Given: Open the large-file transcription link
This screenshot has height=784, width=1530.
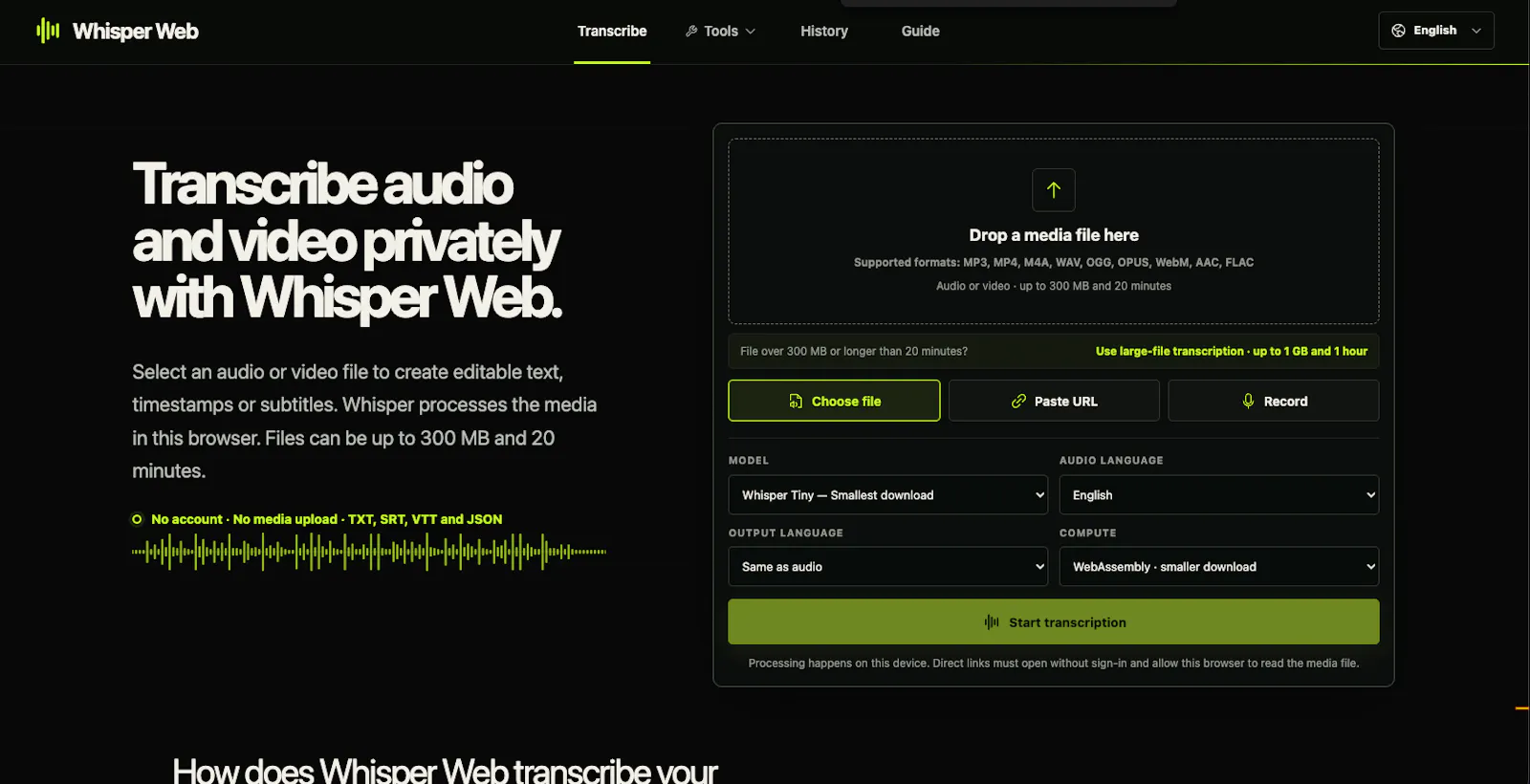Looking at the screenshot, I should (1232, 351).
